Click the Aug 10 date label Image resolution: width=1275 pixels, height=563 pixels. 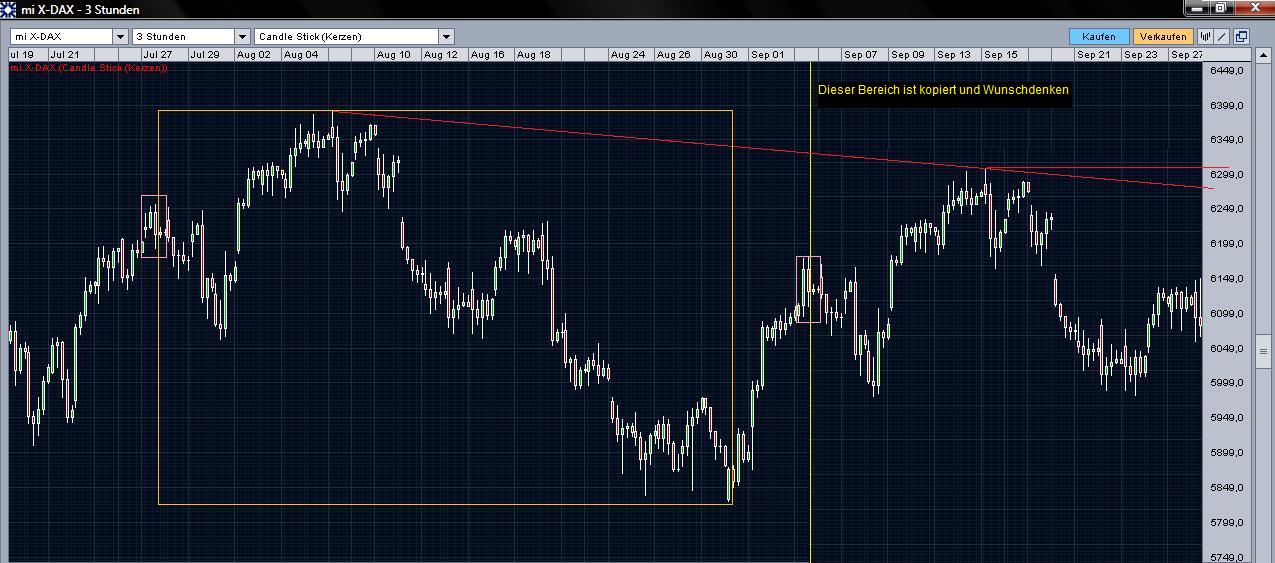coord(393,55)
